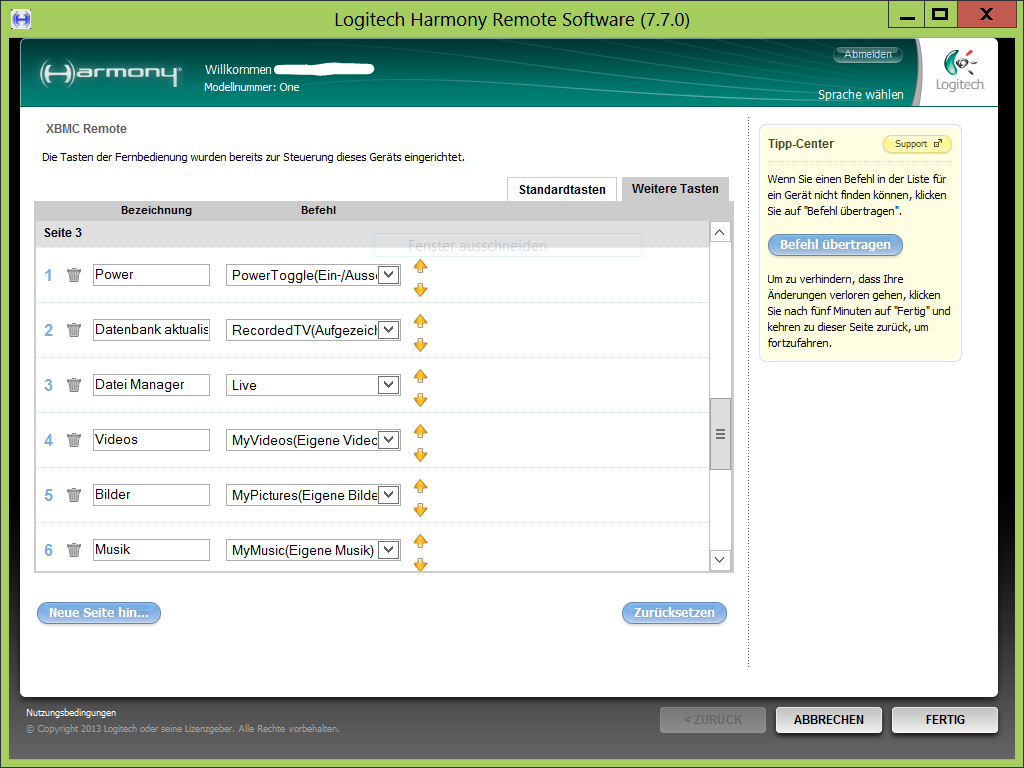
Task: Minimize the Harmony Remote Software window
Action: (x=906, y=15)
